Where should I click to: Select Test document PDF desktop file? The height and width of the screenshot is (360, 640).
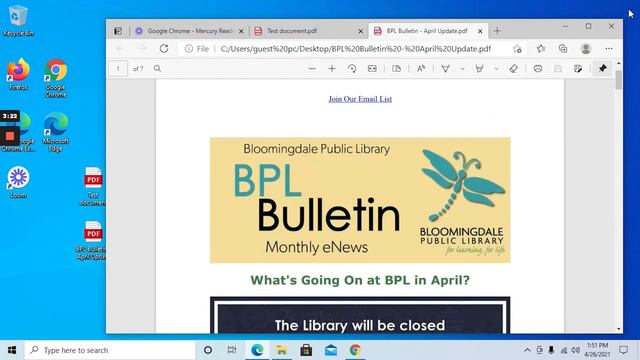pos(93,186)
